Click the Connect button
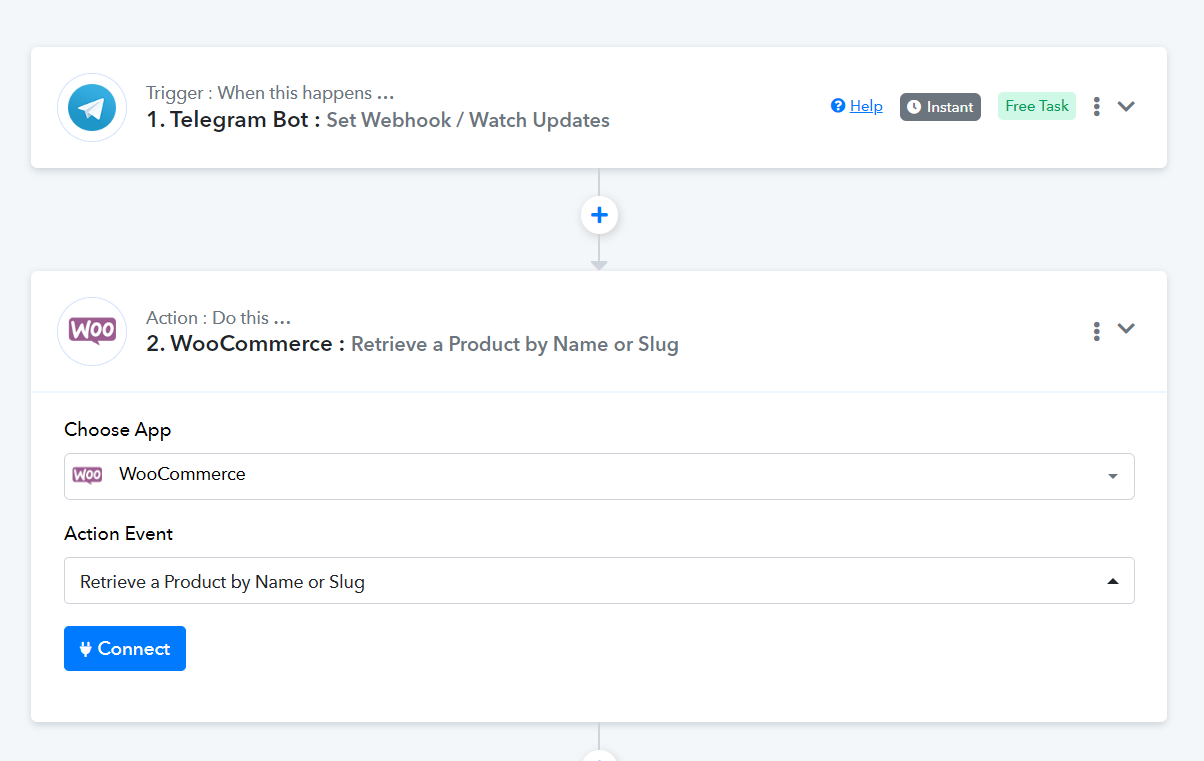The height and width of the screenshot is (761, 1204). [125, 648]
